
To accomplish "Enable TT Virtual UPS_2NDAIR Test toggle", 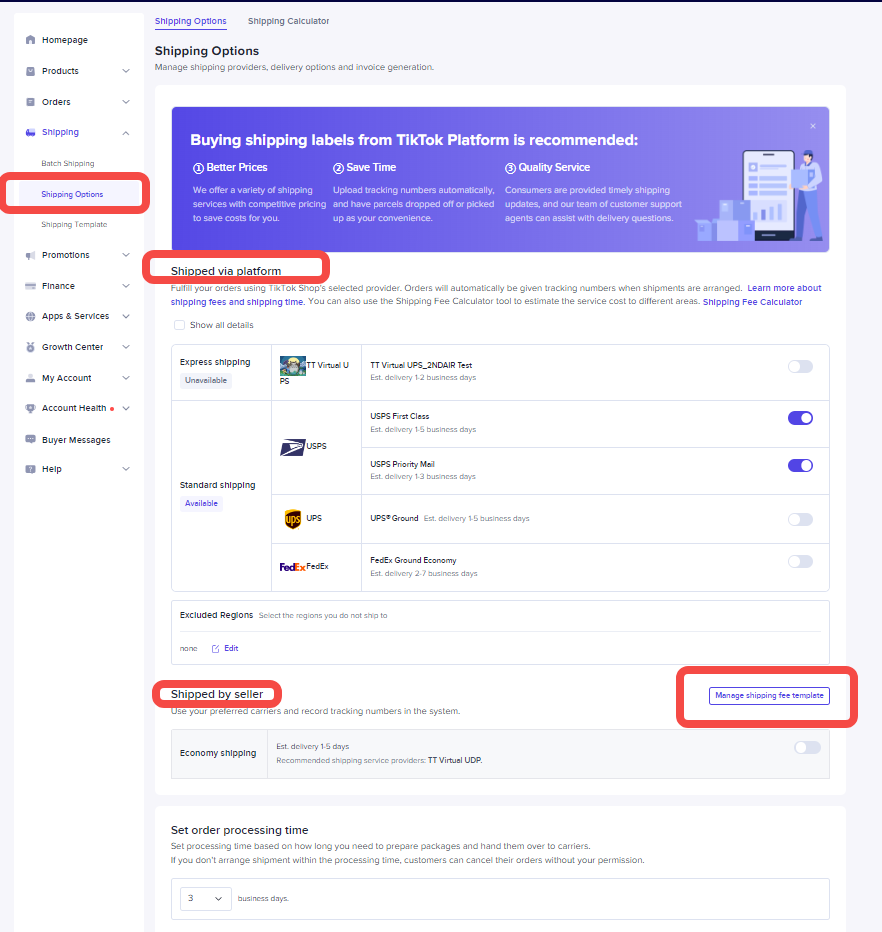I will [800, 367].
